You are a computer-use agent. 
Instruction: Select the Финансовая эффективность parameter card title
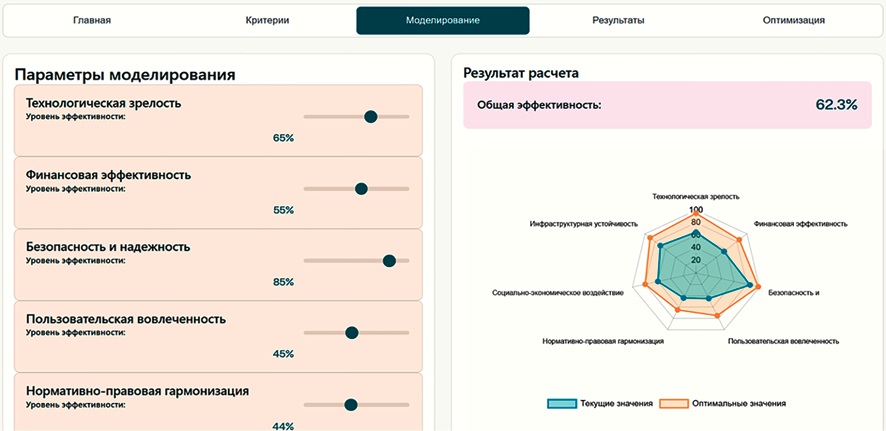click(108, 175)
